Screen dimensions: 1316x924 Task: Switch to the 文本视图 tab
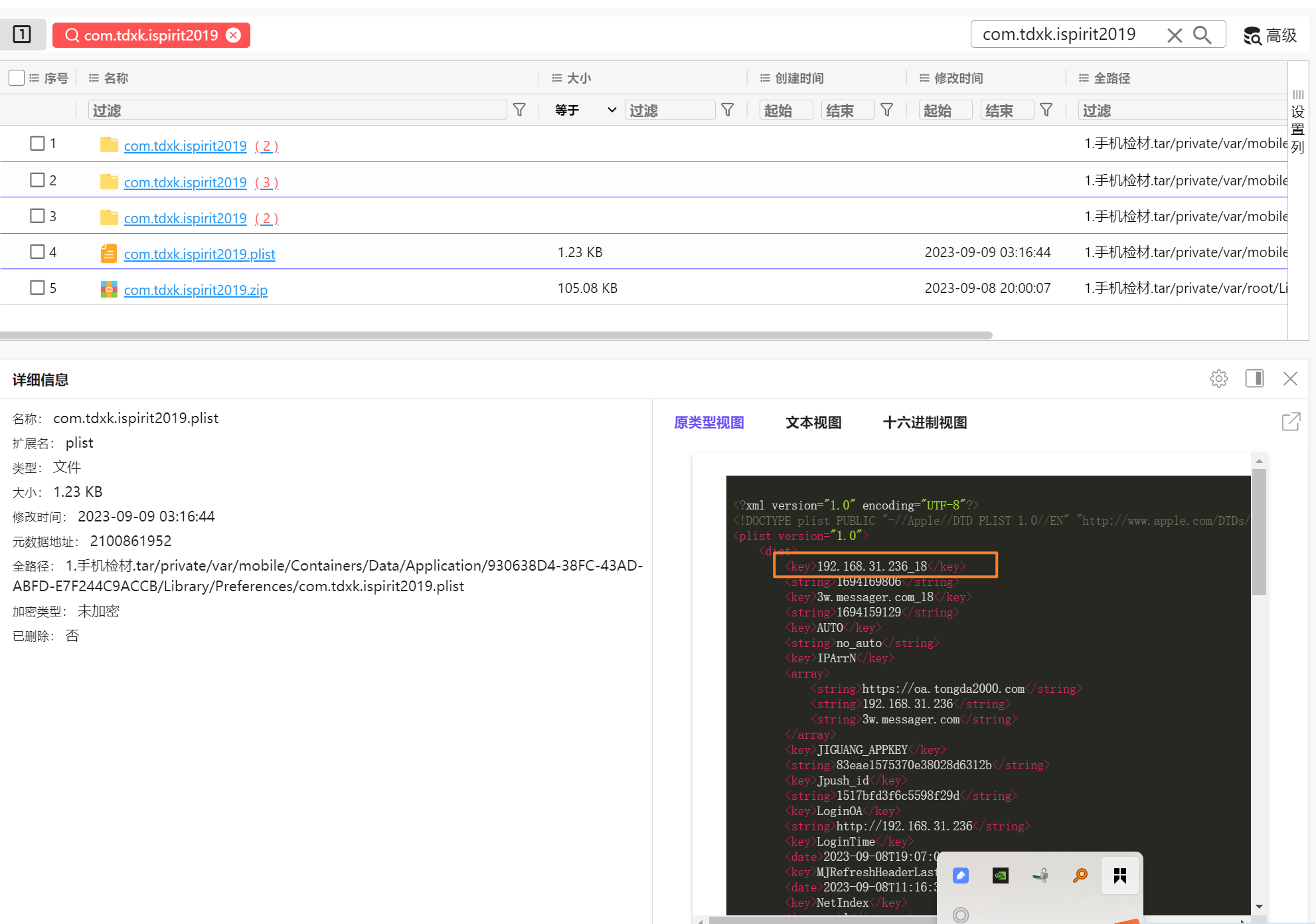click(x=813, y=422)
